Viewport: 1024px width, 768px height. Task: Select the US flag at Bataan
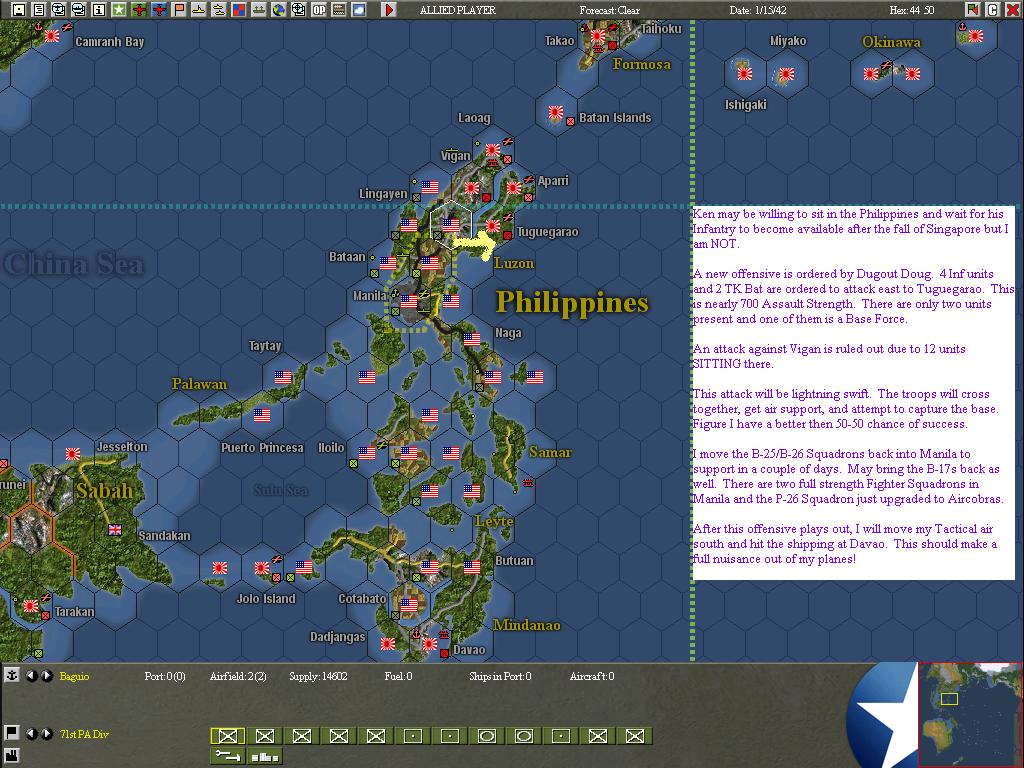(x=388, y=263)
